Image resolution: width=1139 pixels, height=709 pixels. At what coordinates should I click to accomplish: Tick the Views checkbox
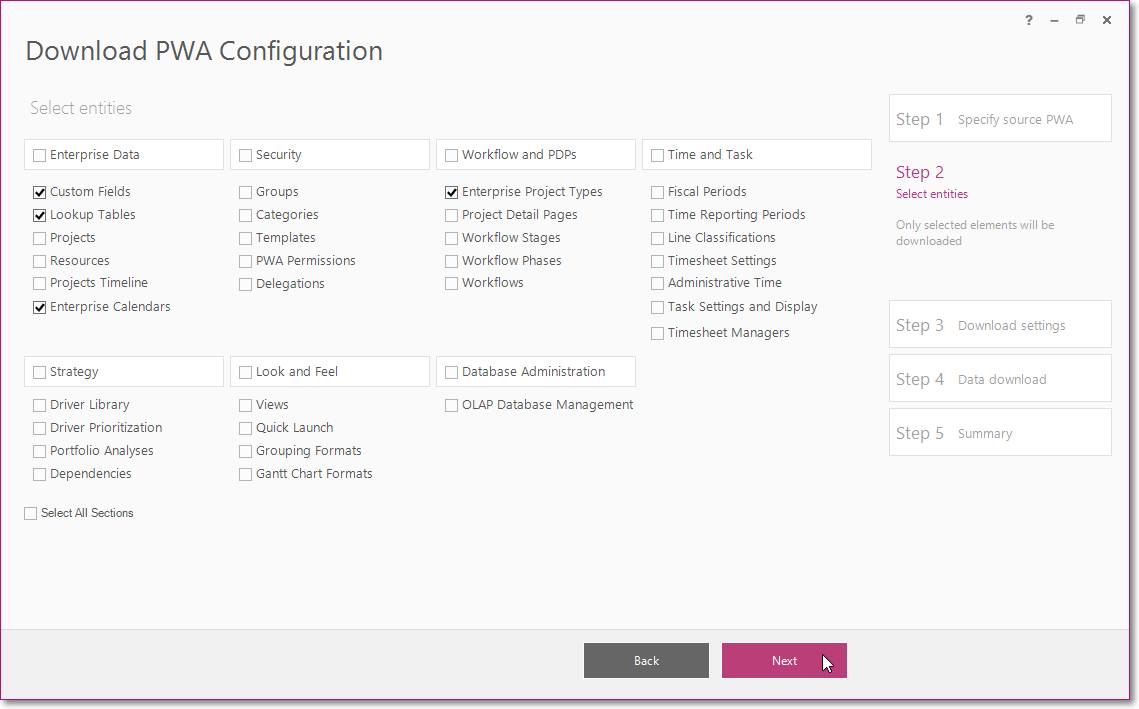[x=246, y=405]
